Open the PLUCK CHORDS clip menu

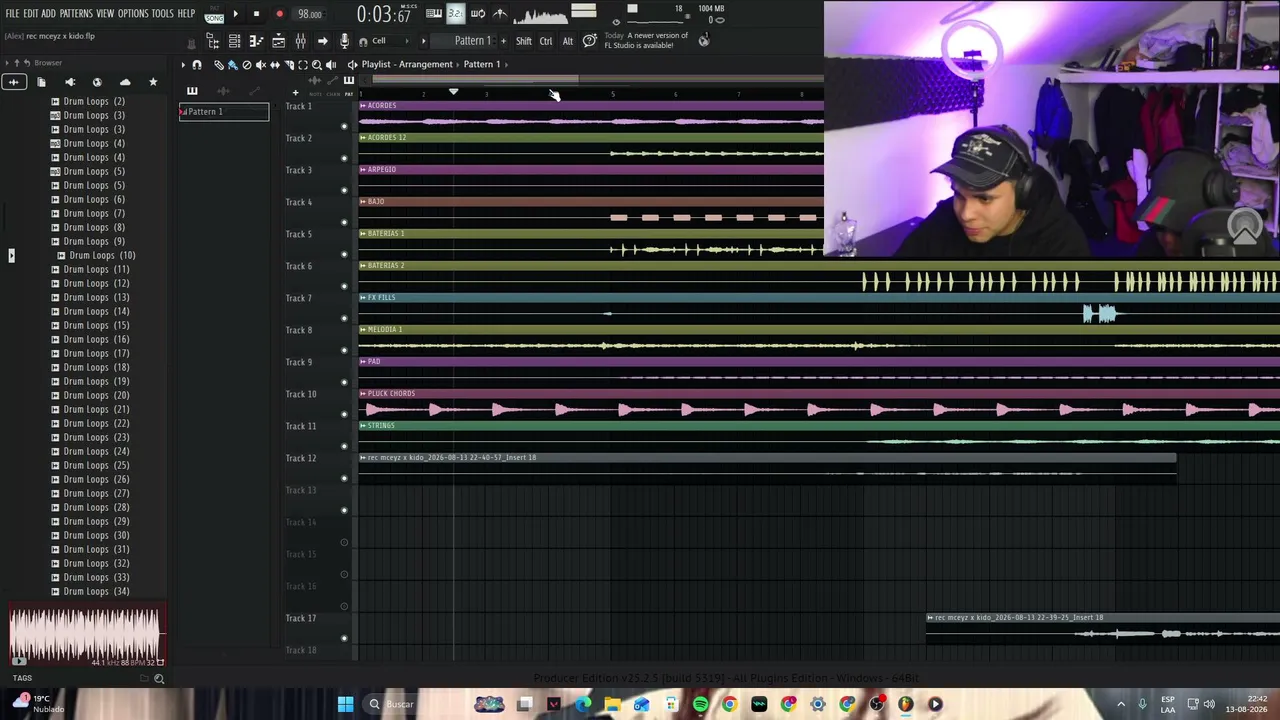pyautogui.click(x=363, y=394)
